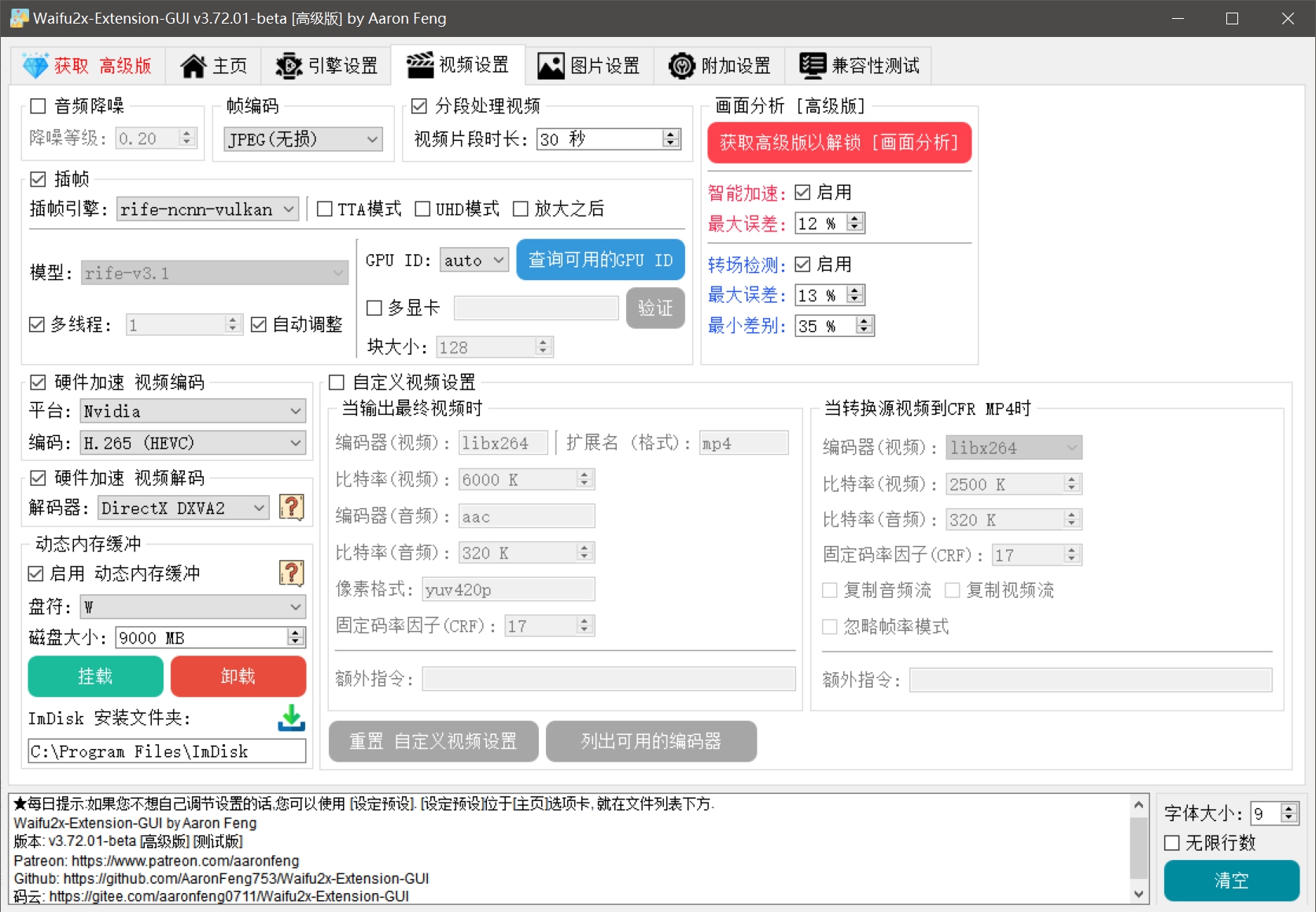Click 列出可用的编码器 button
The width and height of the screenshot is (1316, 912).
651,740
